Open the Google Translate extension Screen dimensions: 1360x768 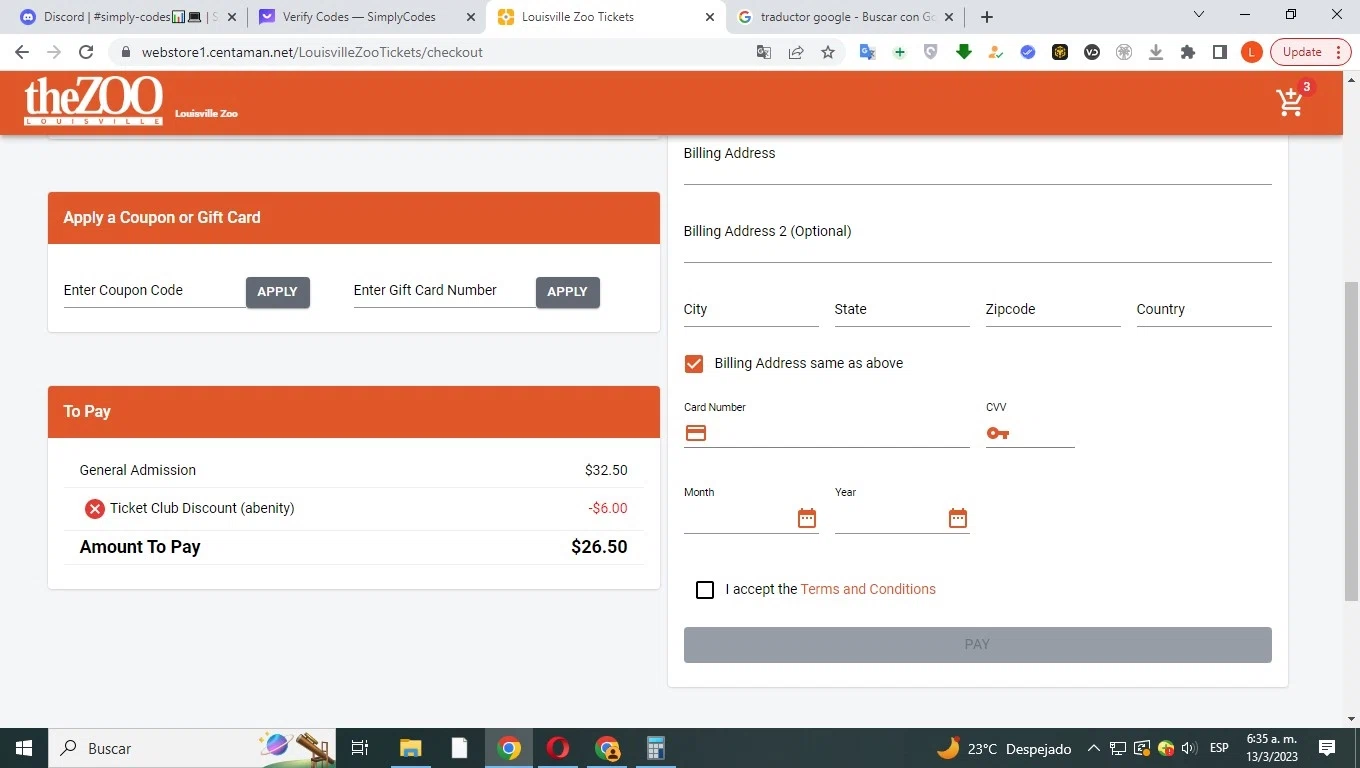tap(868, 52)
